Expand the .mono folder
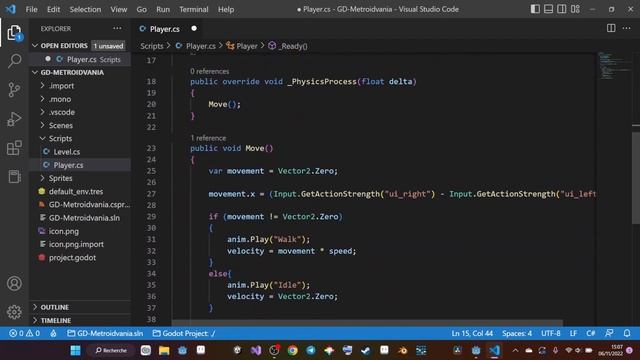This screenshot has height=360, width=640. pyautogui.click(x=60, y=99)
